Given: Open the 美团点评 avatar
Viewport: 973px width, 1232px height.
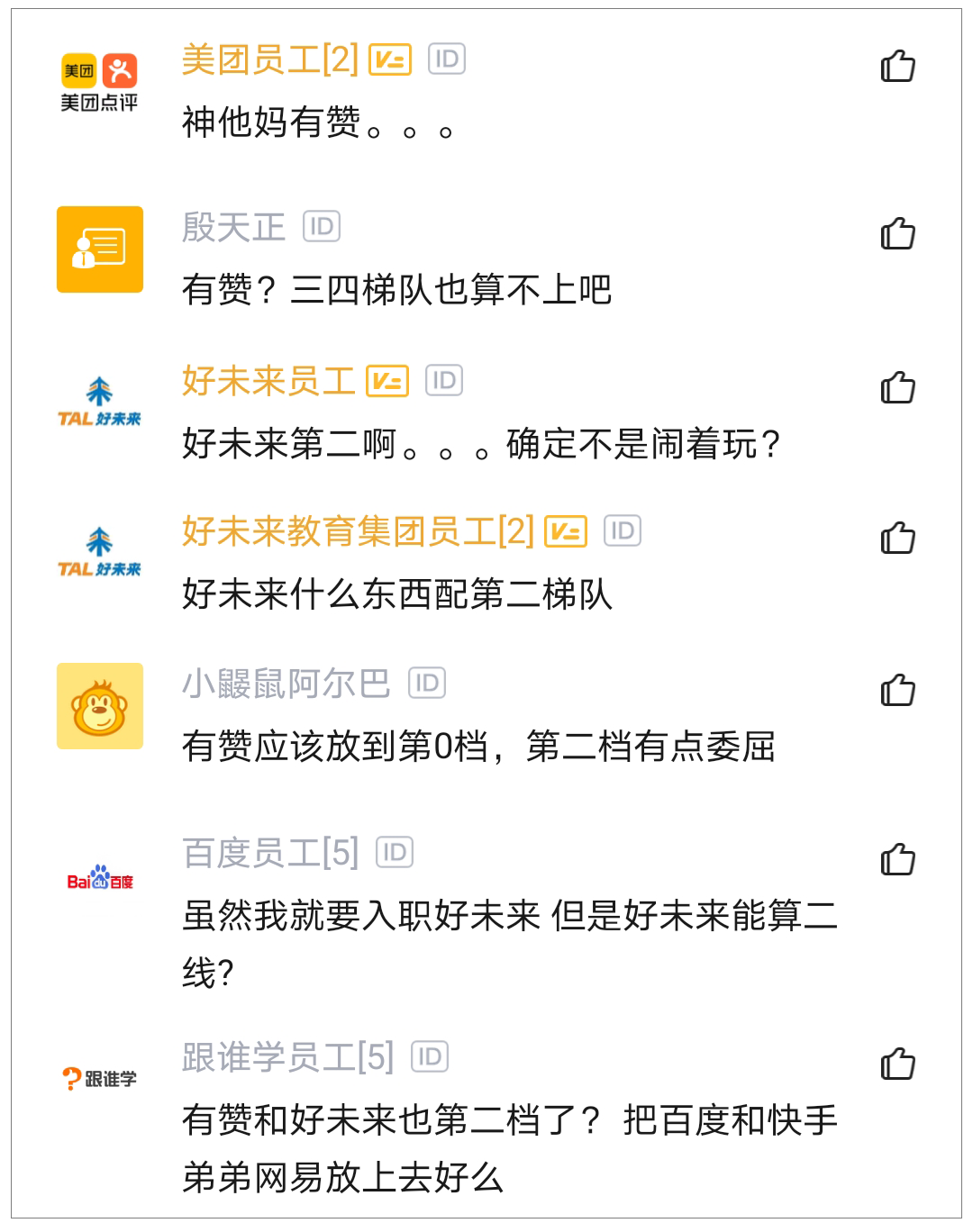Looking at the screenshot, I should point(100,83).
